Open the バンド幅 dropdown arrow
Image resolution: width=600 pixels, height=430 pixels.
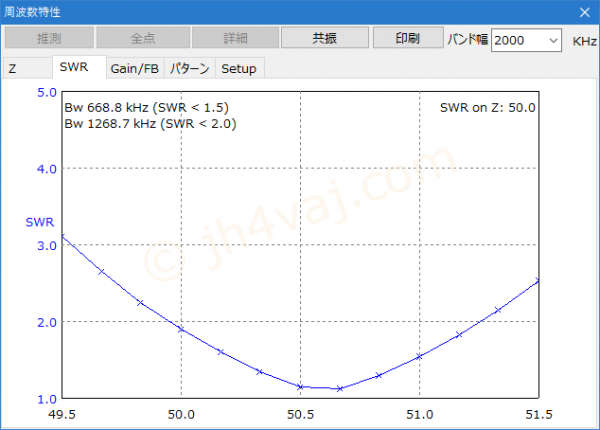[553, 40]
